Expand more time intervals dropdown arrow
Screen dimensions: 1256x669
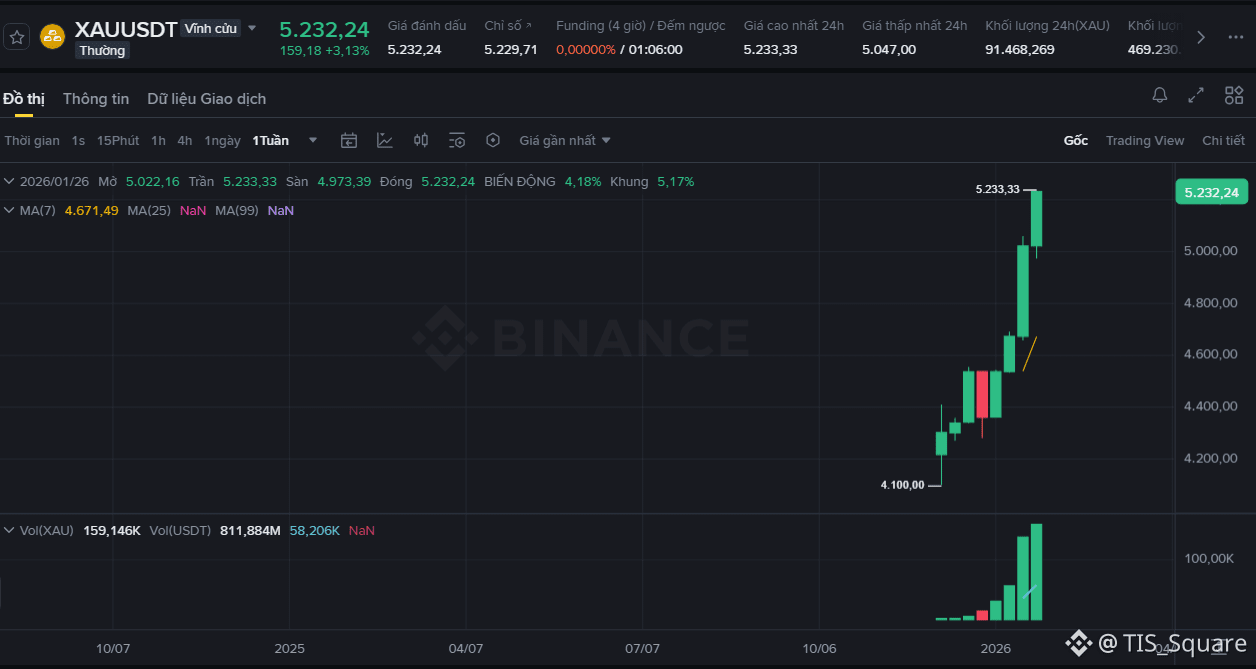point(313,140)
